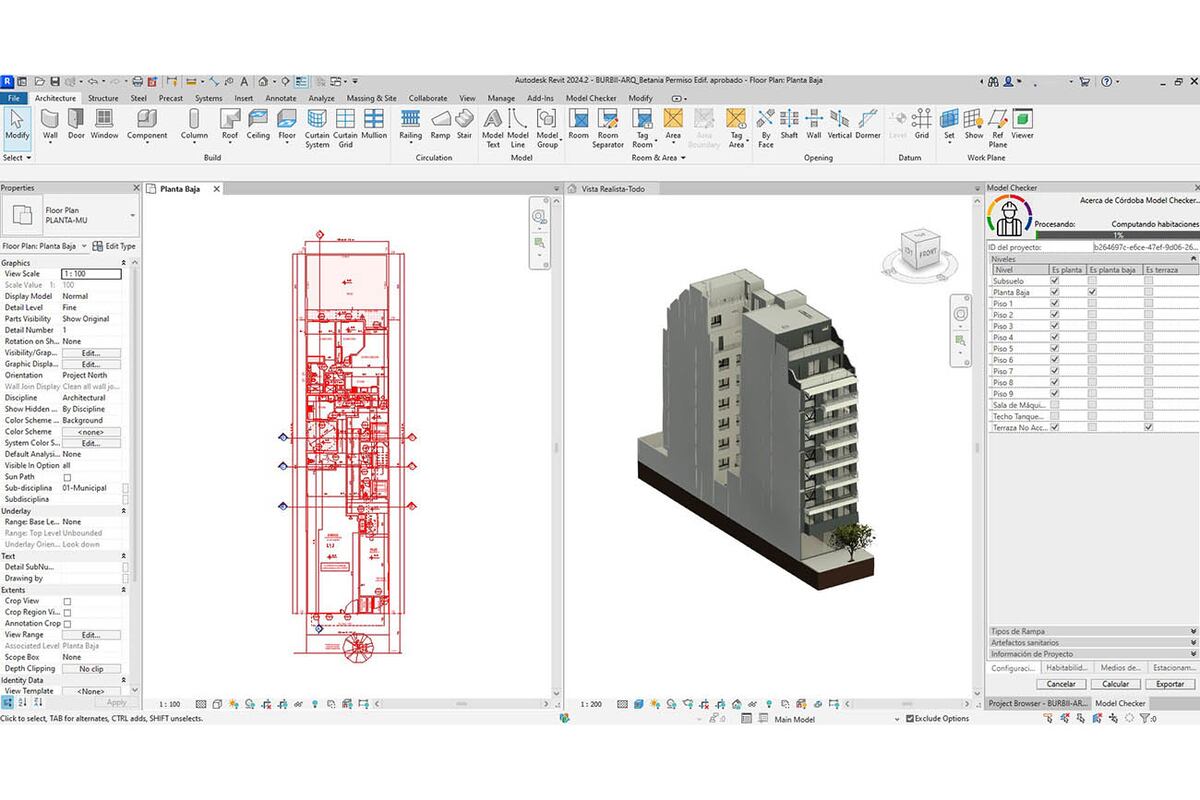
Task: Click the Model Line tool
Action: [x=518, y=128]
